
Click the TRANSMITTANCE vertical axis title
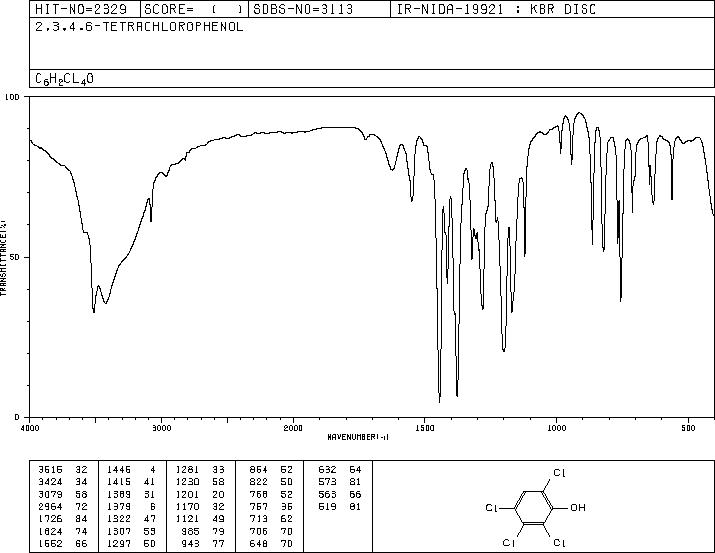click(4, 258)
